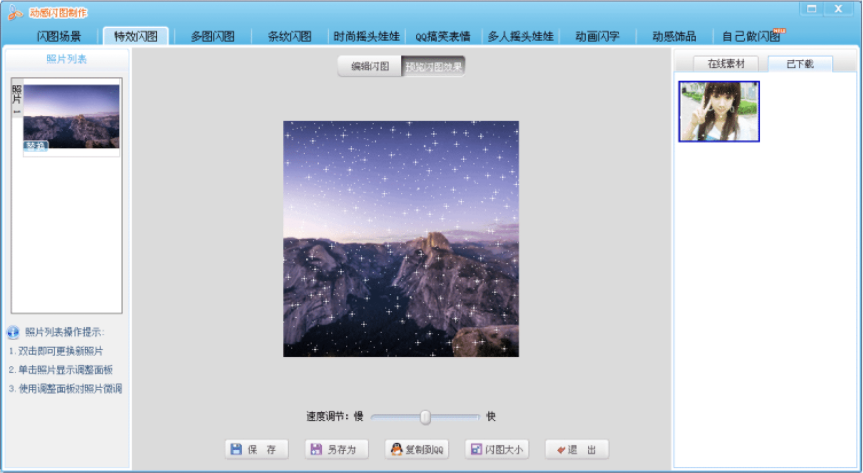Click the QQ penguin icon to copy
The width and height of the screenshot is (863, 473).
point(396,449)
